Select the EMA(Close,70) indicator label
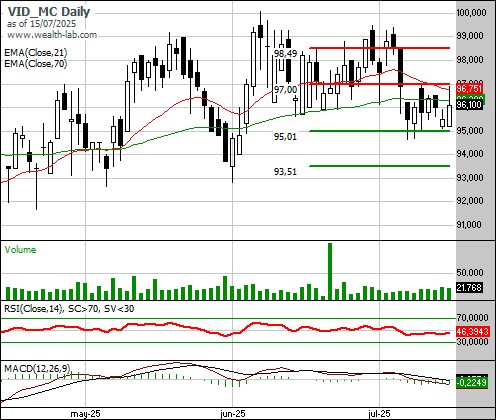Viewport: 496px width, 420px height. (x=36, y=63)
